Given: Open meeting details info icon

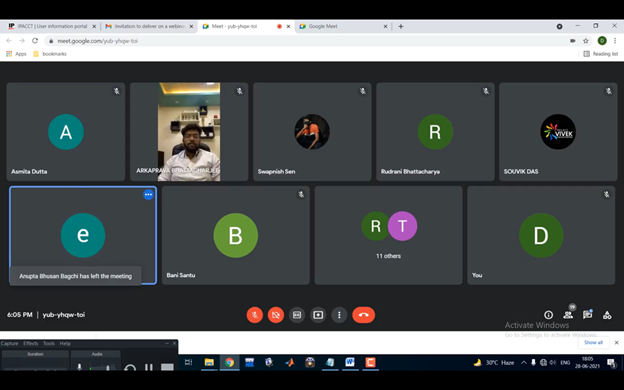Looking at the screenshot, I should (x=548, y=315).
